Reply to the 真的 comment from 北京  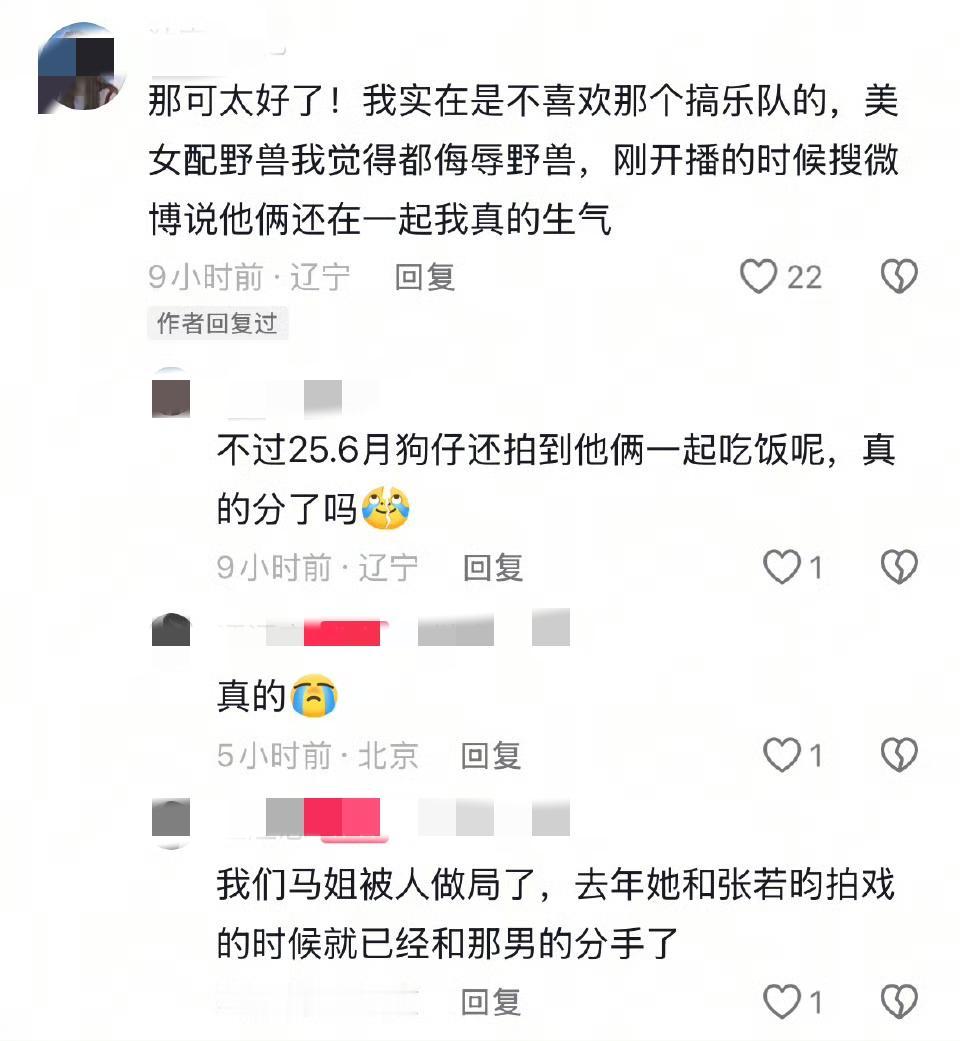(491, 756)
